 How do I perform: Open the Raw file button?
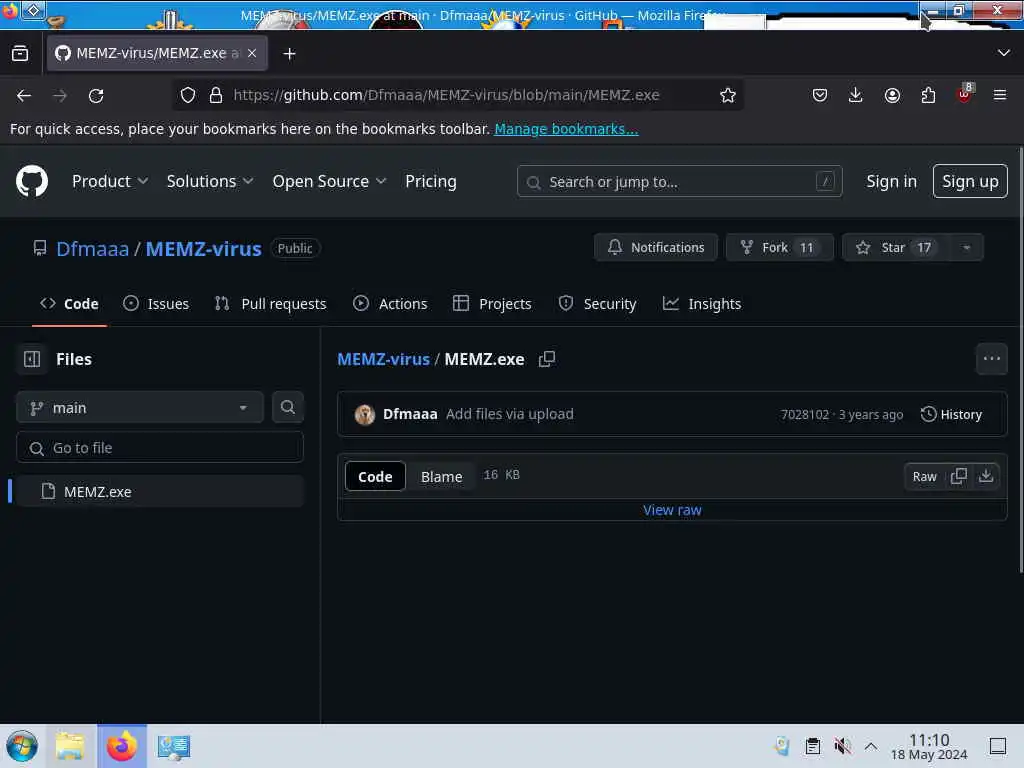click(x=924, y=476)
